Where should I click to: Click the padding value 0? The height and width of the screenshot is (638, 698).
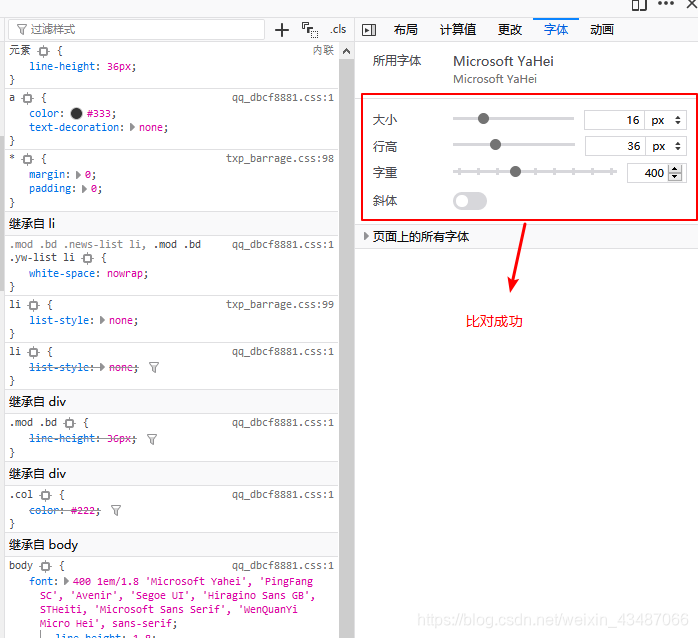93,189
